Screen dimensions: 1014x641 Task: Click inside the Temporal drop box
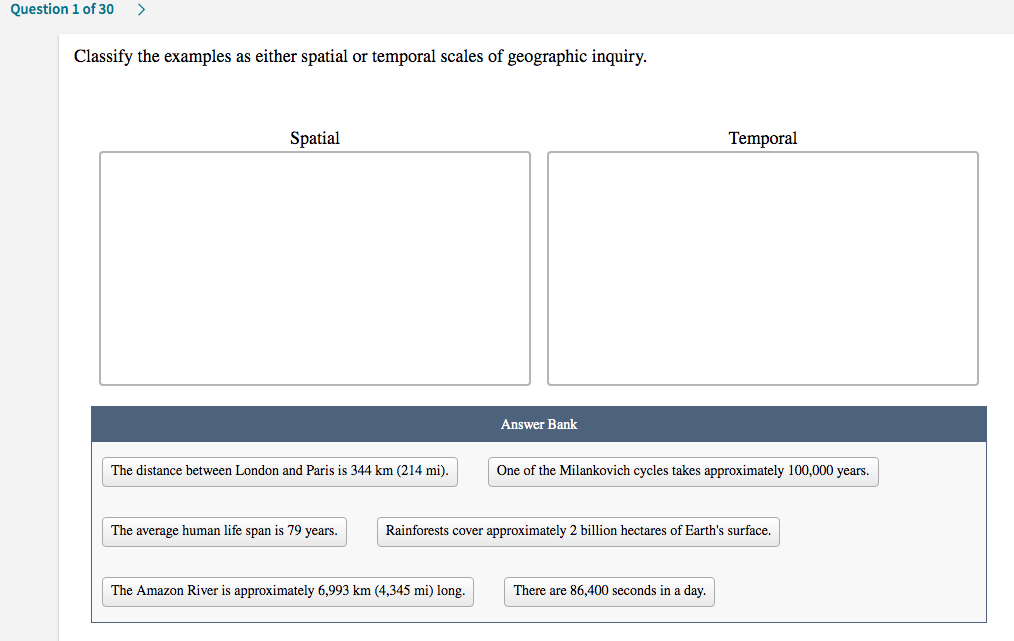(762, 268)
